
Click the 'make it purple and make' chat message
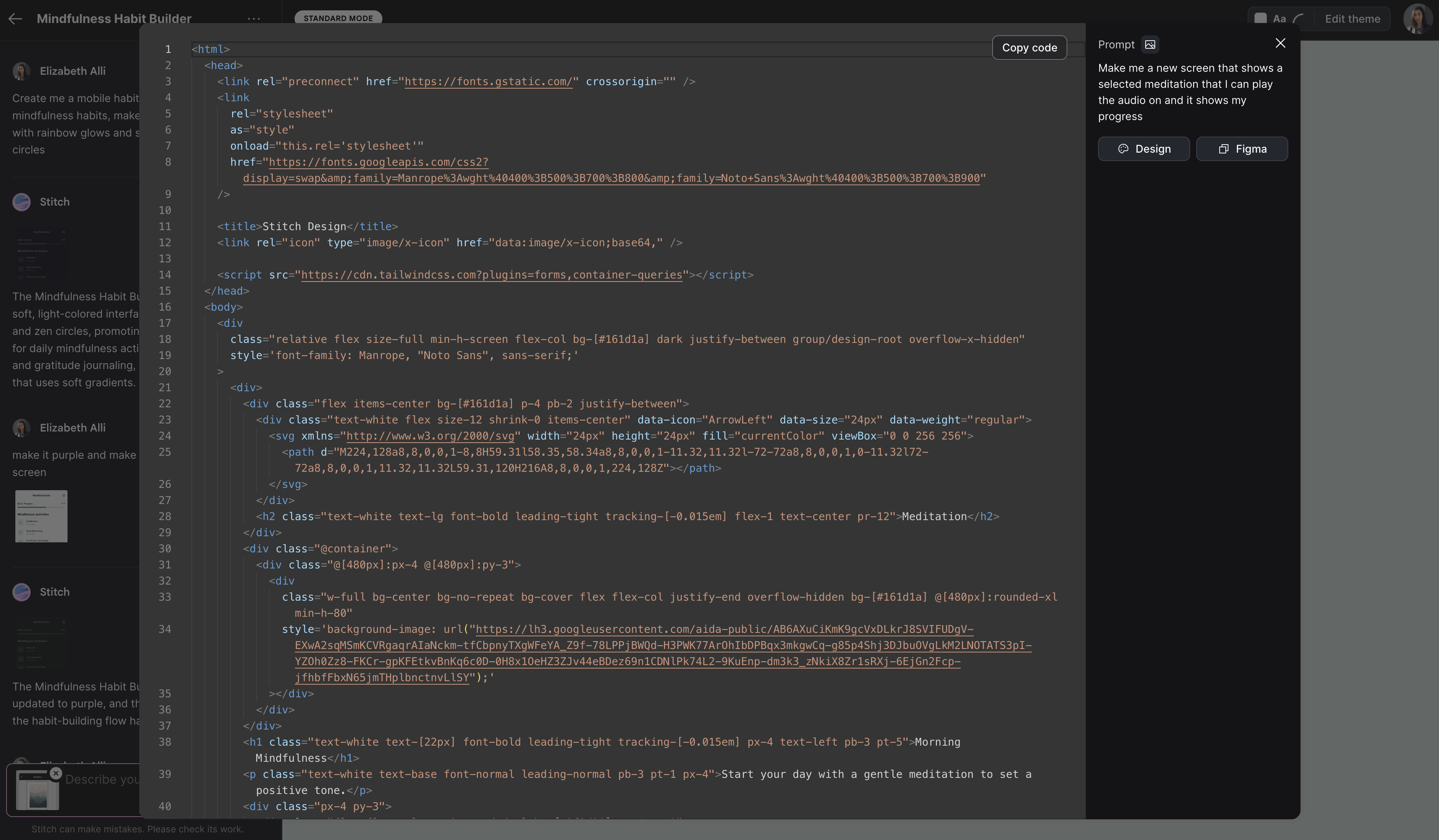tap(74, 464)
